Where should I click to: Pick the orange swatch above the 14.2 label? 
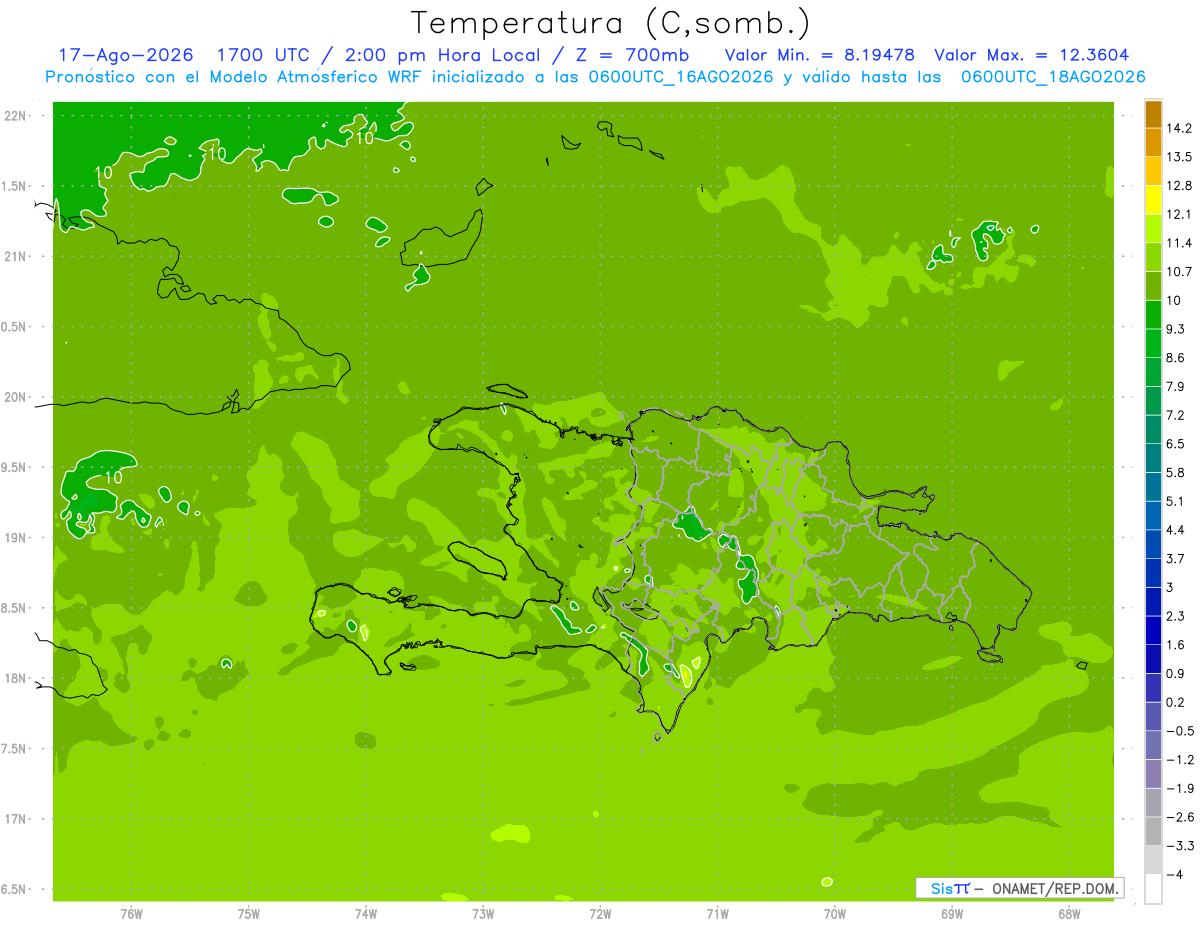(x=1153, y=114)
